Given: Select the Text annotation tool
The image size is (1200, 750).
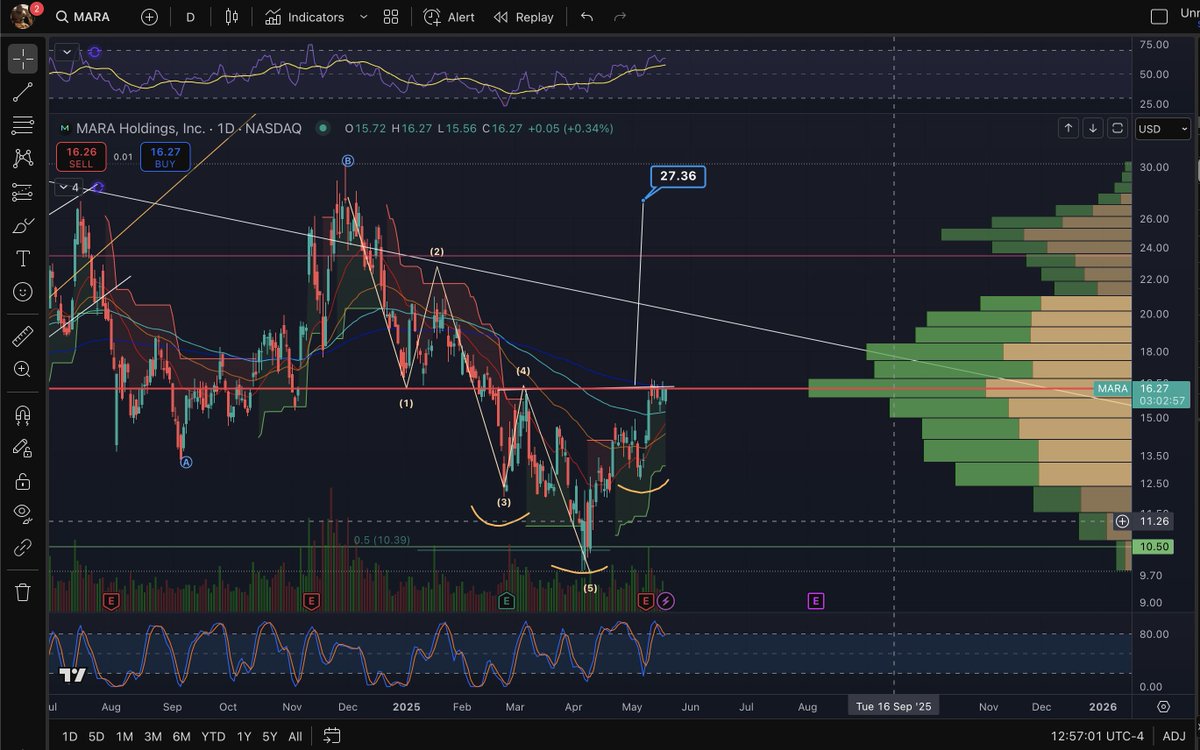Looking at the screenshot, I should 23,259.
